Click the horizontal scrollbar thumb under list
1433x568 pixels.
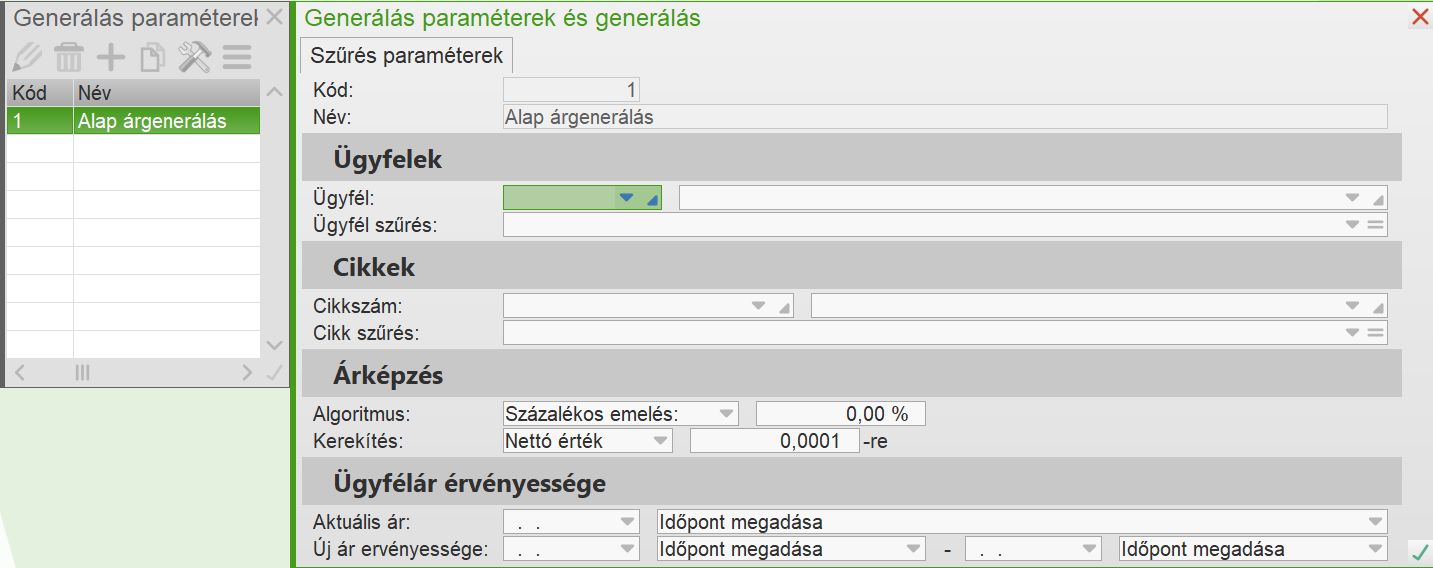[83, 373]
